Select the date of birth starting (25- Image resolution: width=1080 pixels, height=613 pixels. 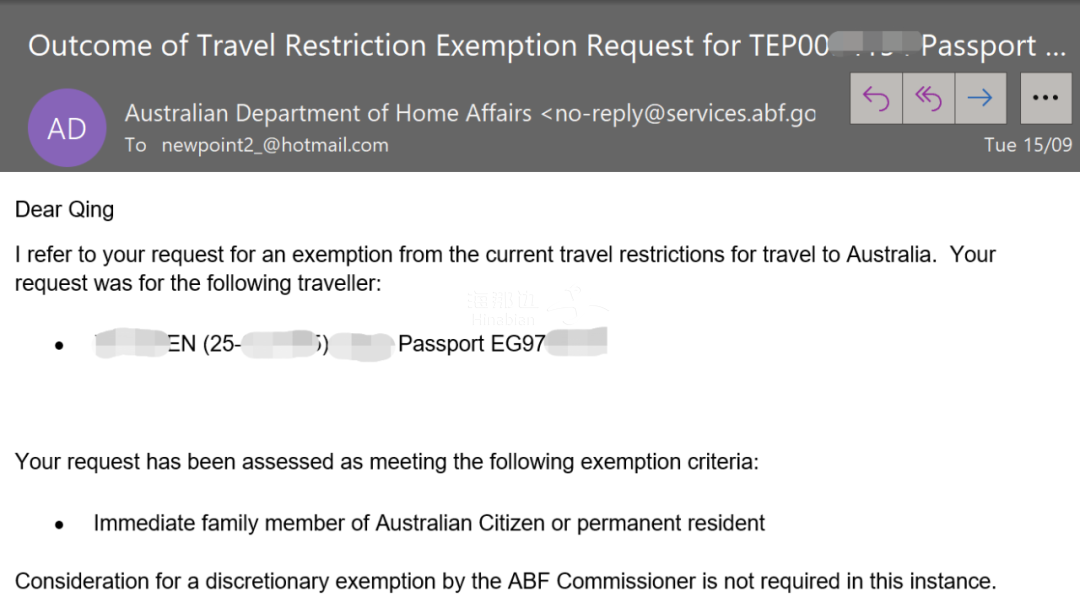pyautogui.click(x=266, y=344)
